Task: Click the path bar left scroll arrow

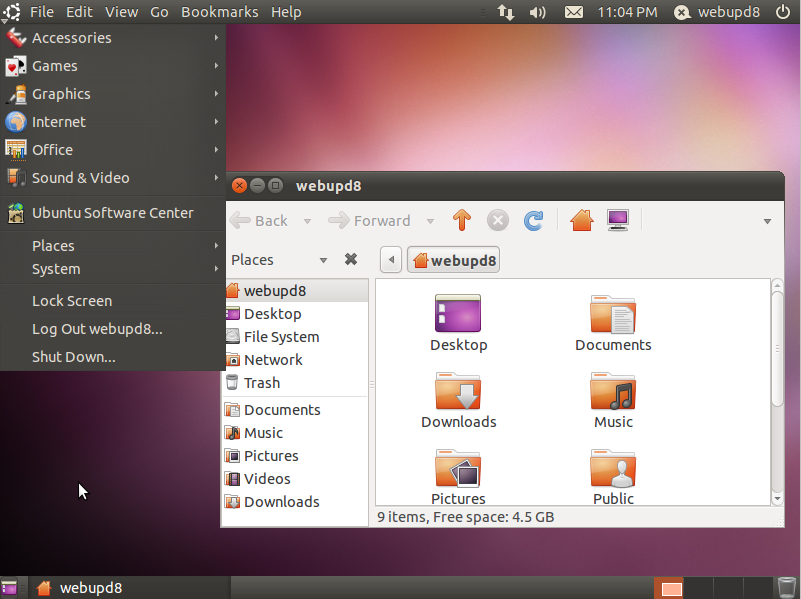Action: tap(391, 260)
